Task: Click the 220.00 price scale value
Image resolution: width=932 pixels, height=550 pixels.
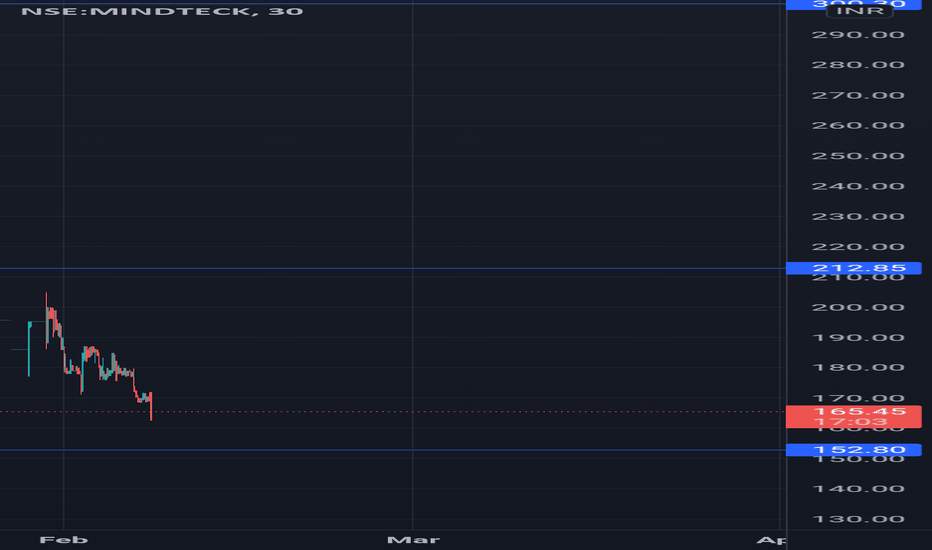Action: (x=858, y=247)
